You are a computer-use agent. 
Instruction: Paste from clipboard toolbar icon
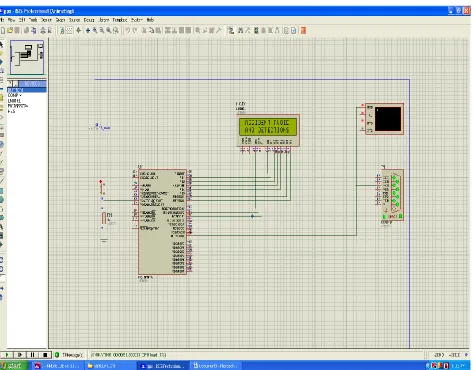(x=158, y=31)
